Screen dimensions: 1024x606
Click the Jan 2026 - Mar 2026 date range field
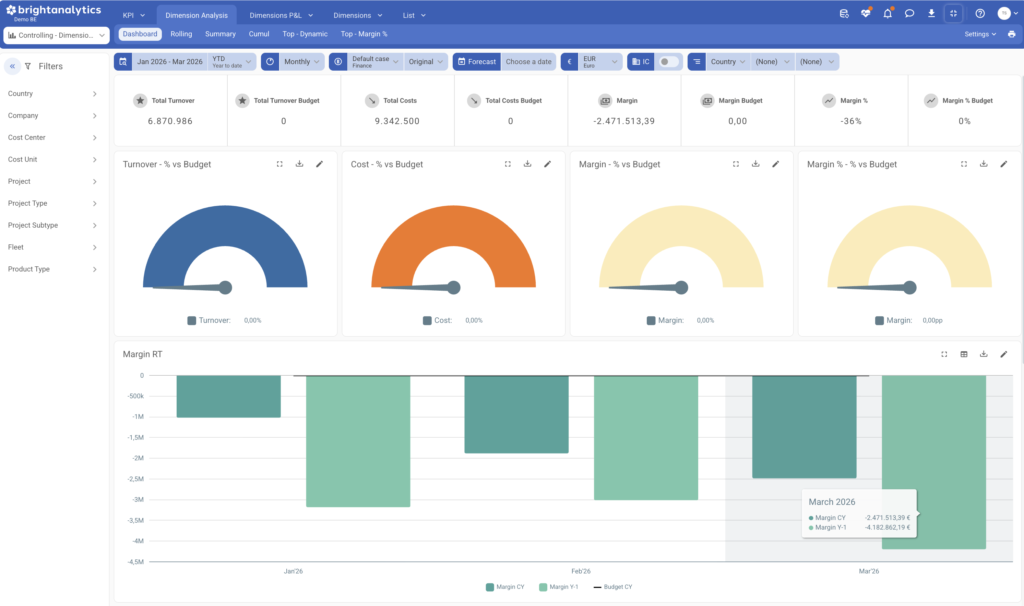point(169,61)
